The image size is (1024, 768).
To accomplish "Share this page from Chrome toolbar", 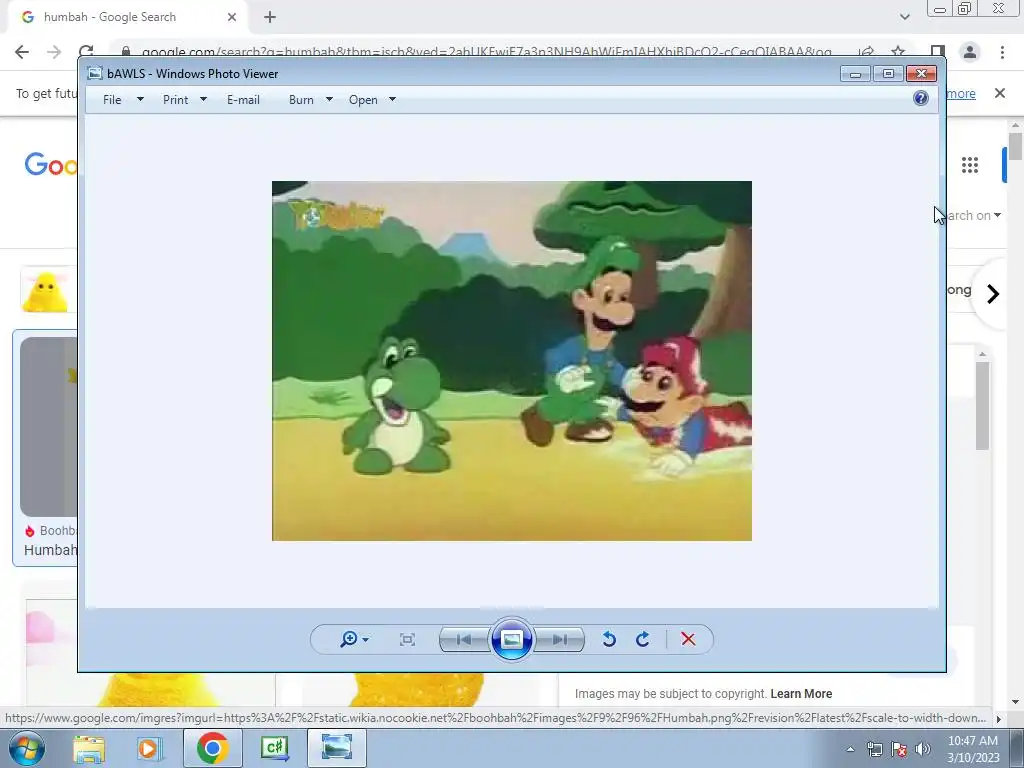I will point(867,52).
